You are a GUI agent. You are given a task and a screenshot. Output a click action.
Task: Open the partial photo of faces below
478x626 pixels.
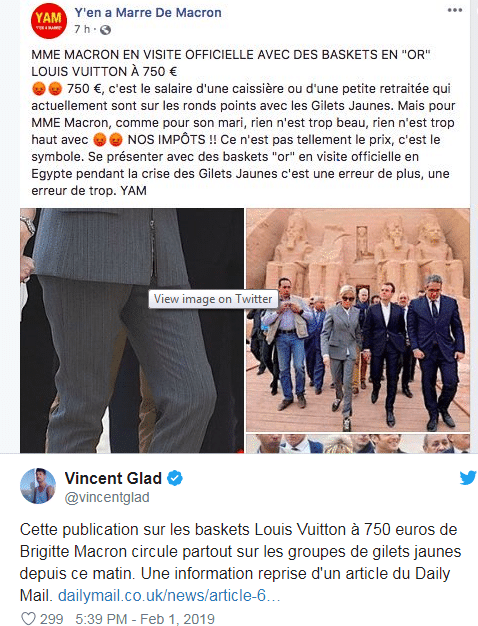tap(358, 444)
